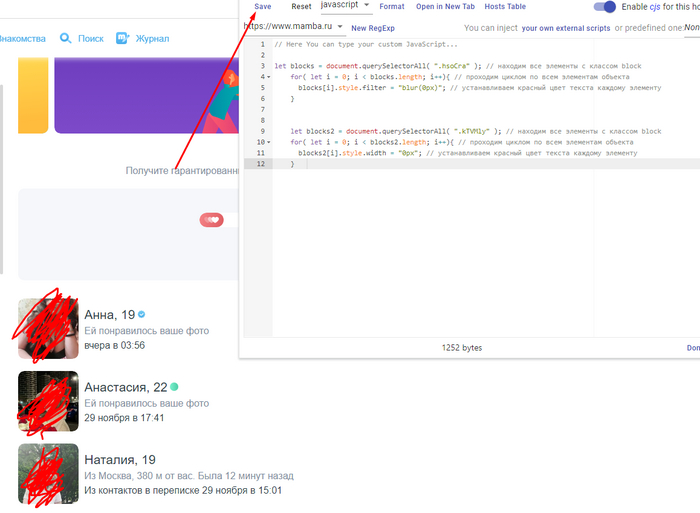The width and height of the screenshot is (700, 513).
Task: Click Анастасия's green online indicator
Action: tap(174, 387)
